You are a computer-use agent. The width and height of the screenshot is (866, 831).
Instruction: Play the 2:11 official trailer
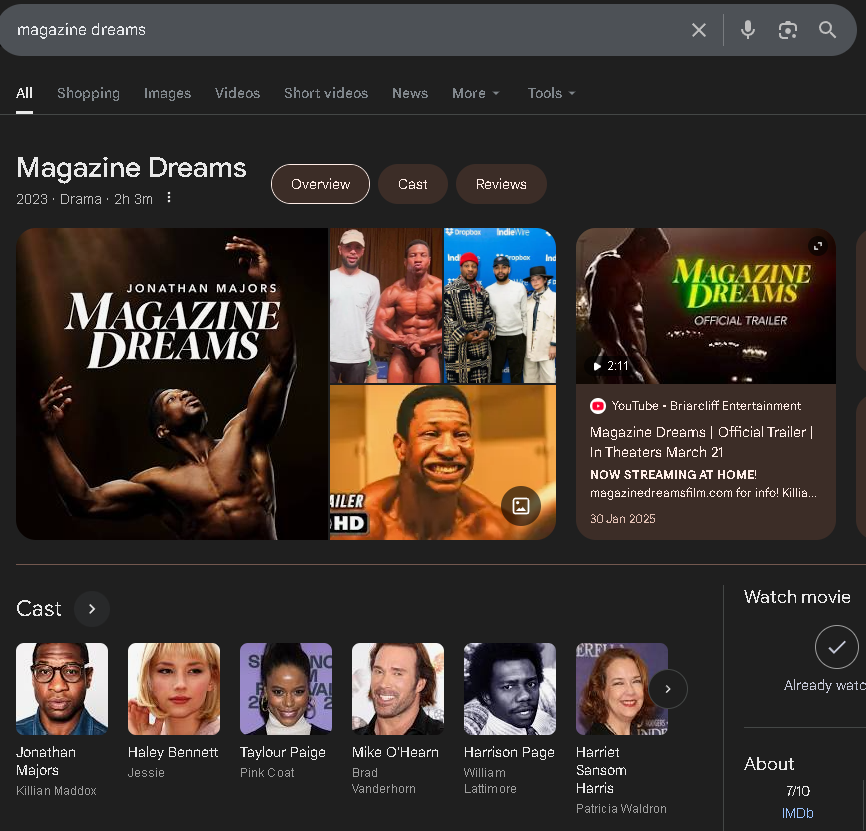coord(705,306)
